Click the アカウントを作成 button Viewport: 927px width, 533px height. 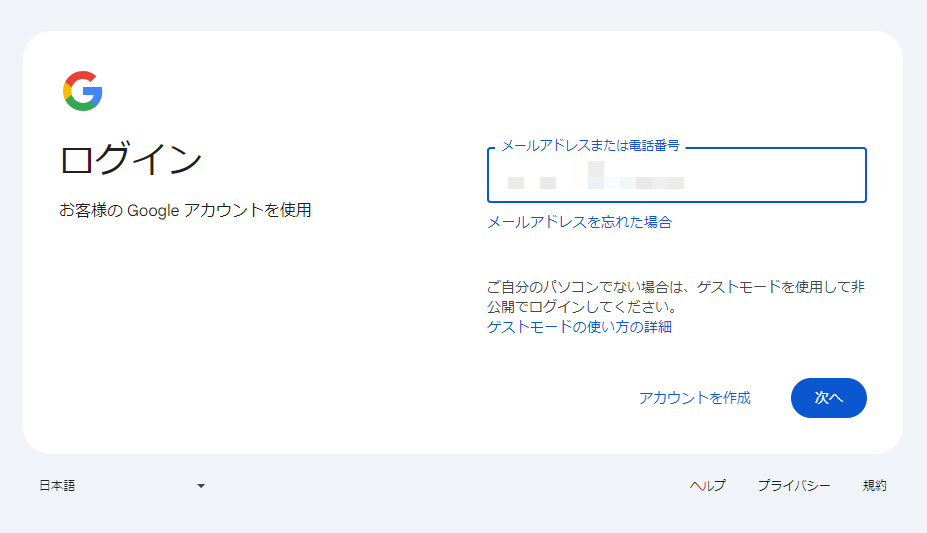tap(695, 398)
